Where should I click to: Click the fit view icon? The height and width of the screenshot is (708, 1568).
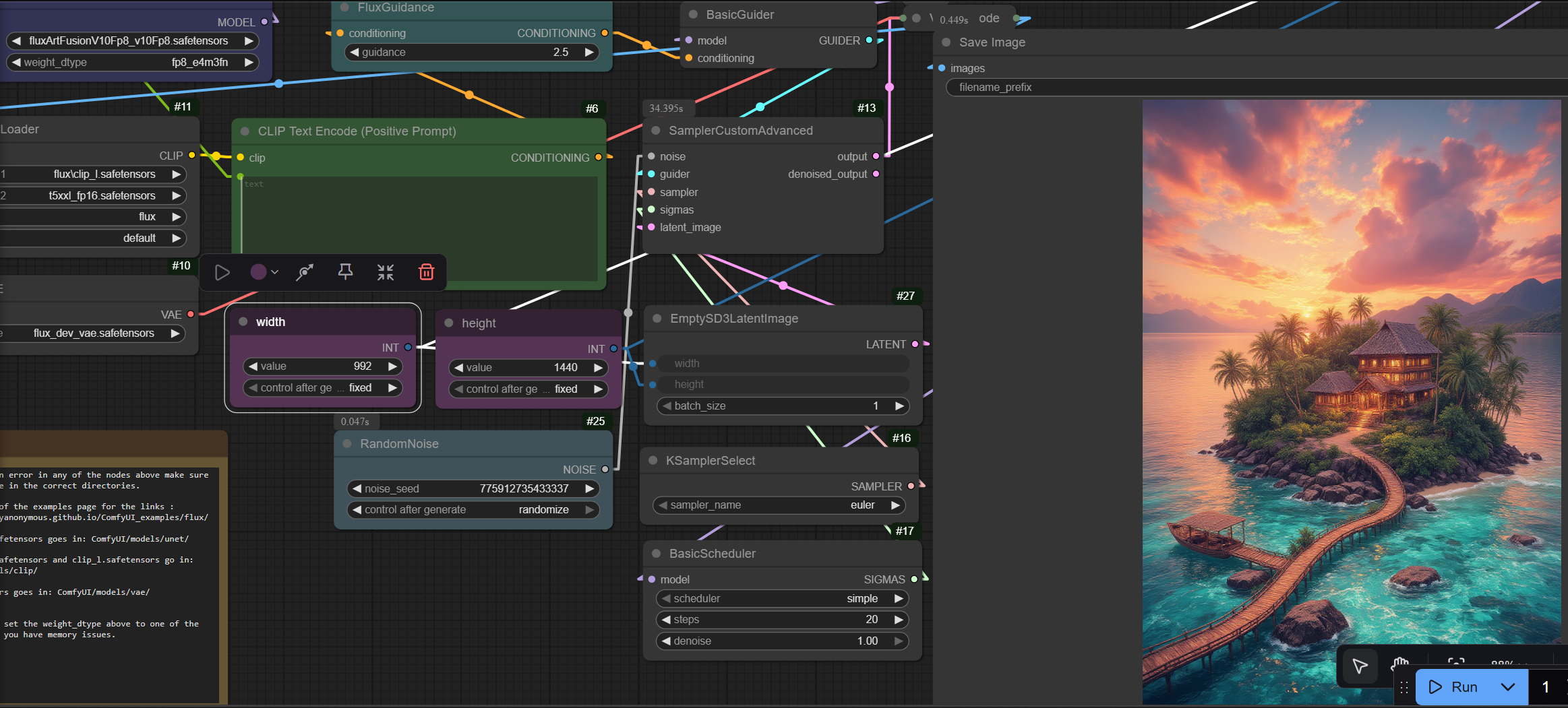pyautogui.click(x=1456, y=664)
